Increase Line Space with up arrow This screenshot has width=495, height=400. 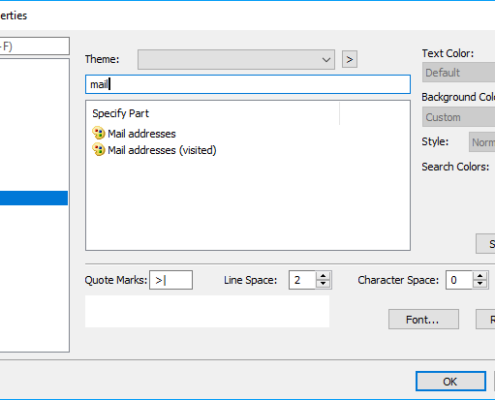(323, 276)
